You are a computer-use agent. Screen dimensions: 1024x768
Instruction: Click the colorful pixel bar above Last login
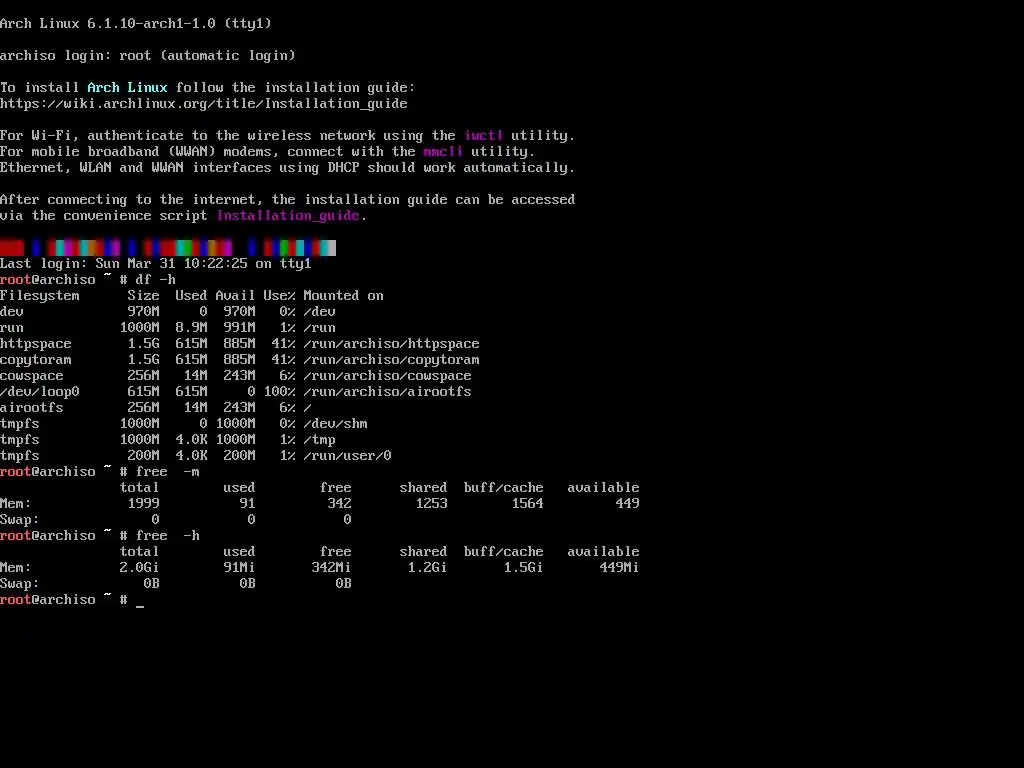(x=168, y=248)
